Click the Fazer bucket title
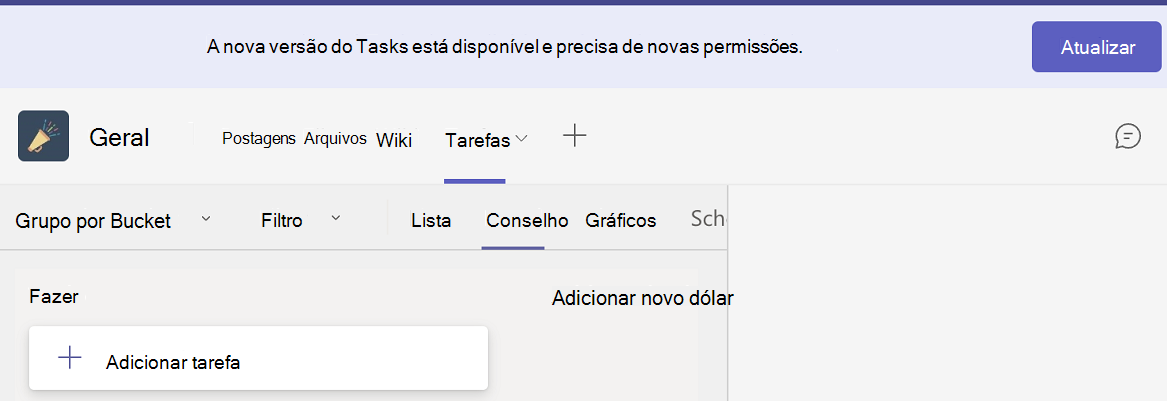Viewport: 1167px width, 401px height. 53,297
